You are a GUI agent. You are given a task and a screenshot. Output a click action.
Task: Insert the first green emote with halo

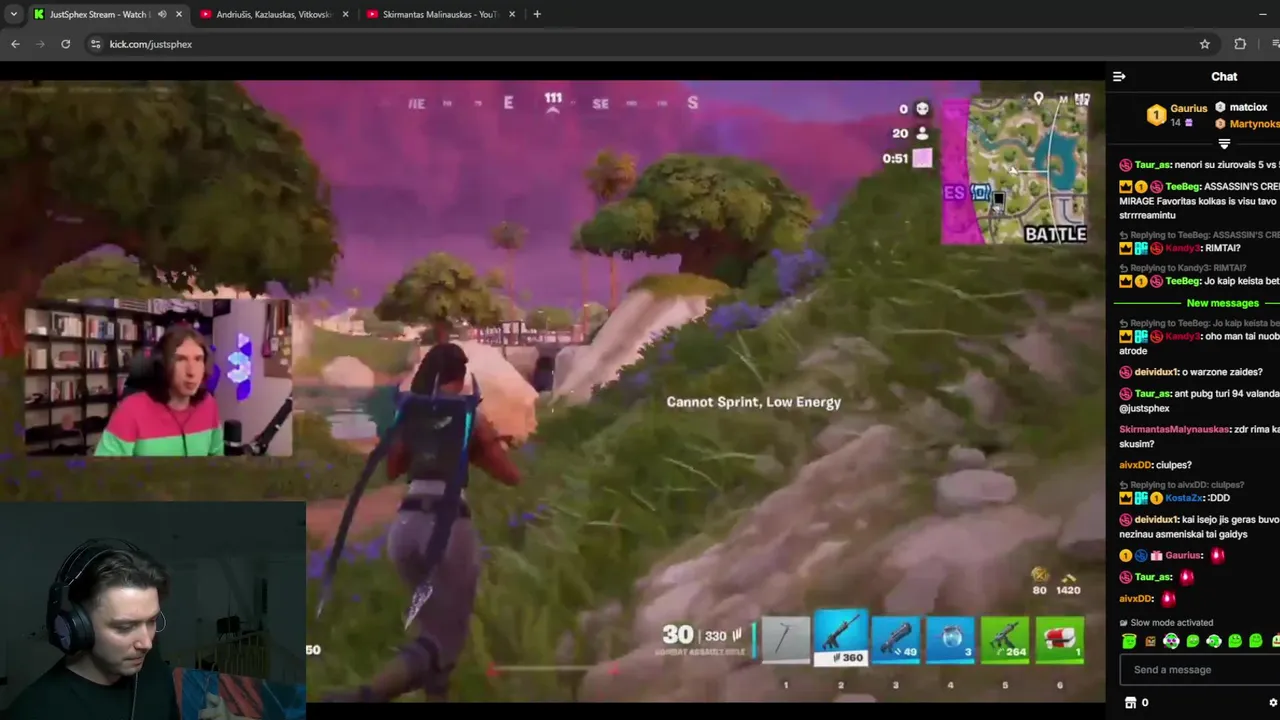[1129, 641]
